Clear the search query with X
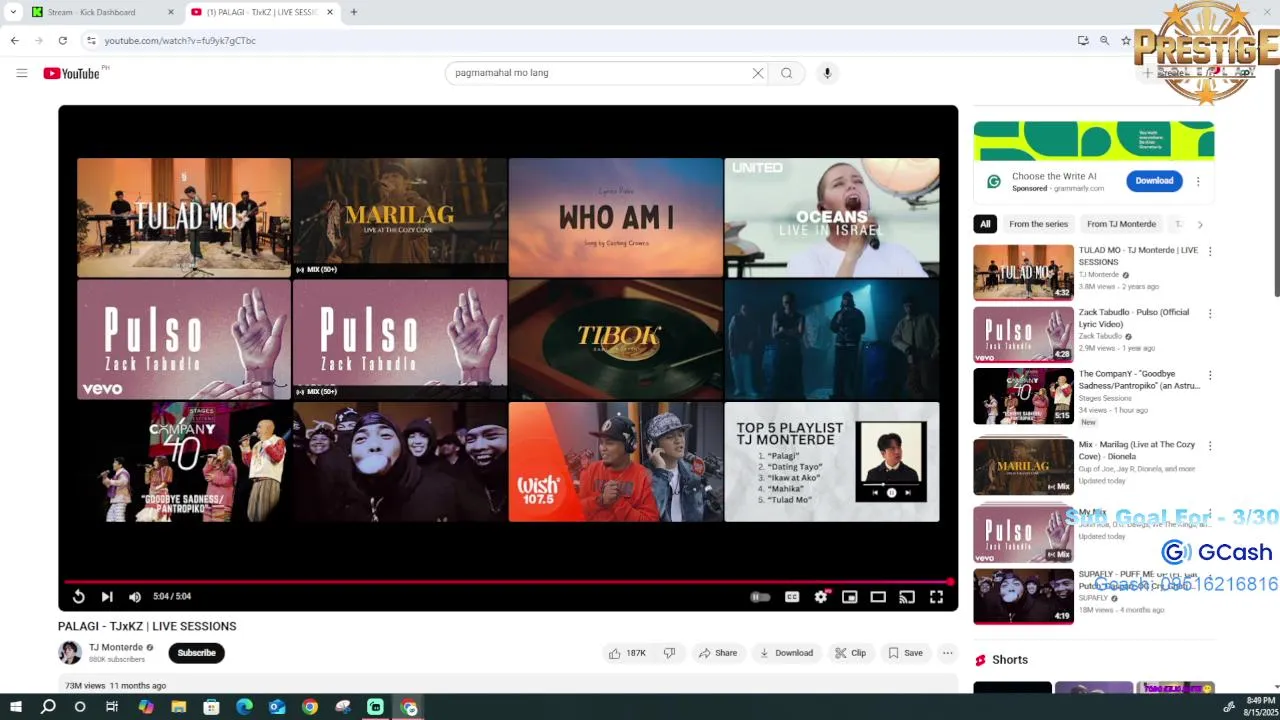The width and height of the screenshot is (1280, 720). [757, 73]
